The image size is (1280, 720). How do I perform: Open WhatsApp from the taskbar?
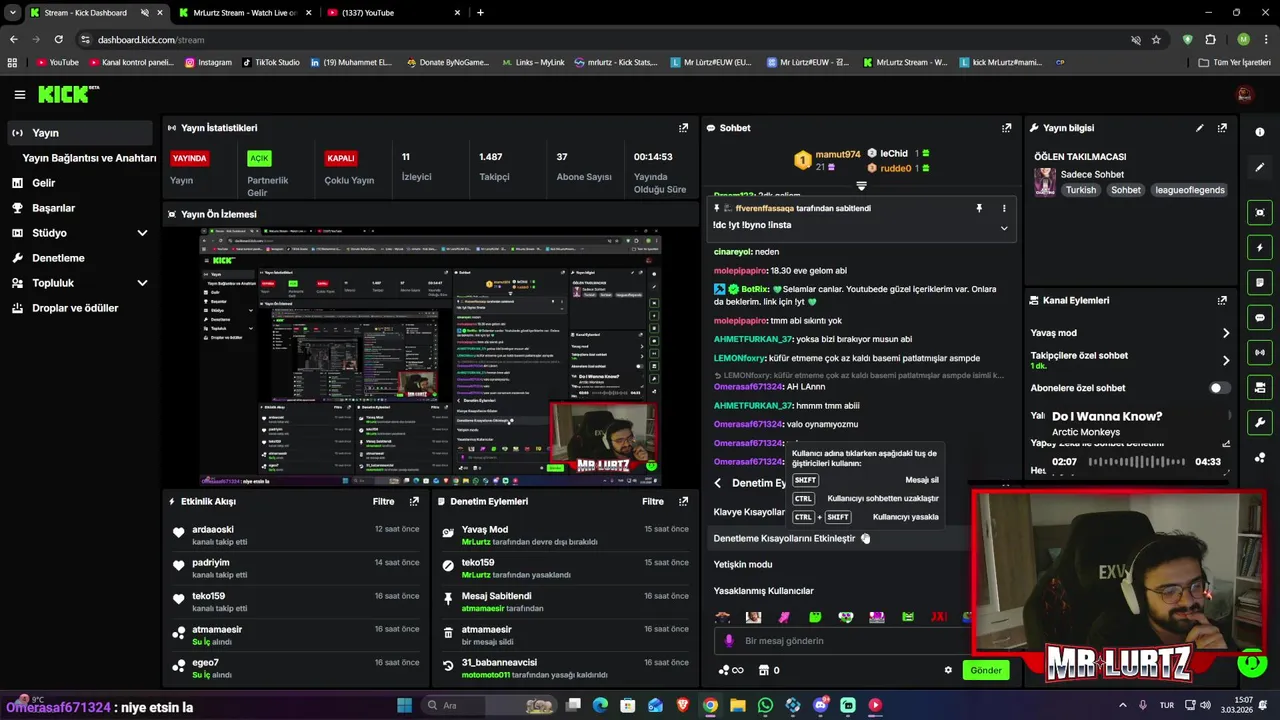765,705
